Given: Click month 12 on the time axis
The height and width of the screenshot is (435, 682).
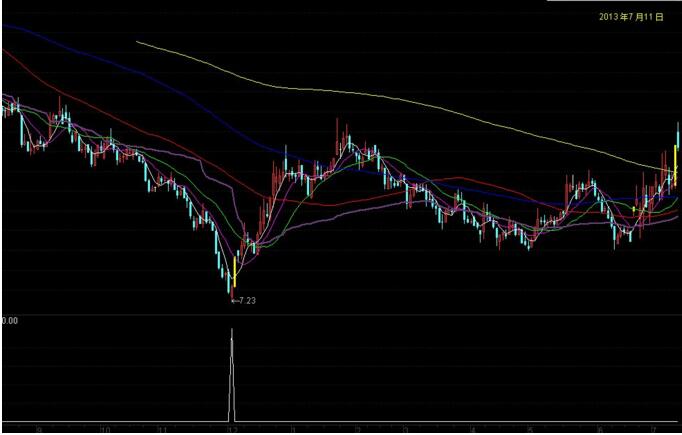Looking at the screenshot, I should 232,428.
